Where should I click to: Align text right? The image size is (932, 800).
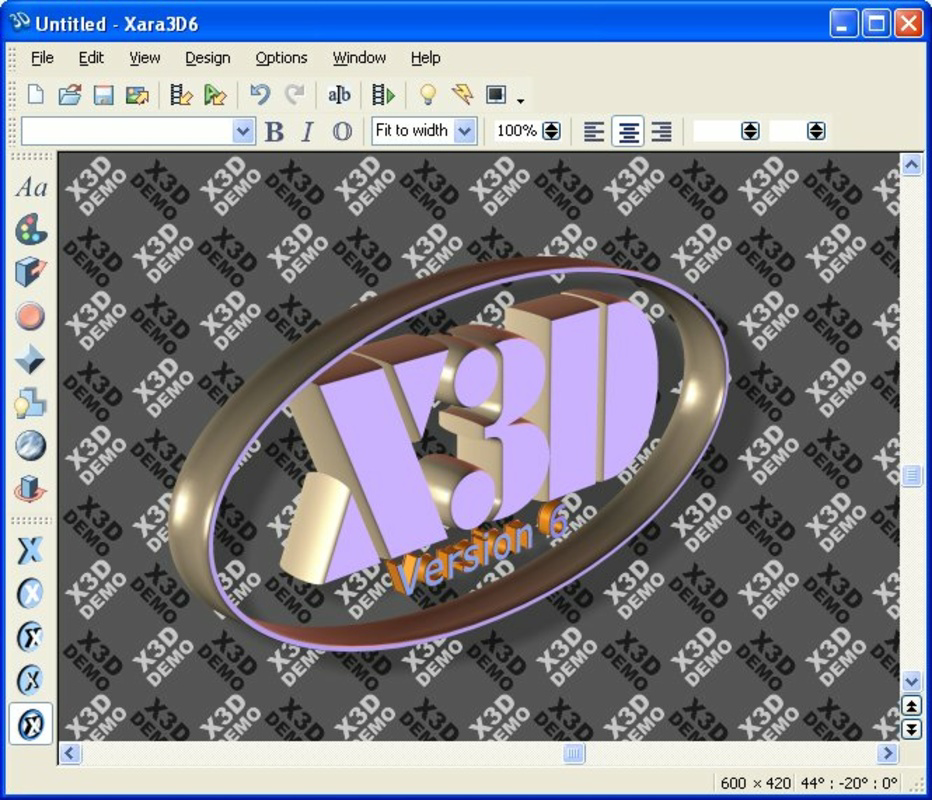pyautogui.click(x=662, y=131)
